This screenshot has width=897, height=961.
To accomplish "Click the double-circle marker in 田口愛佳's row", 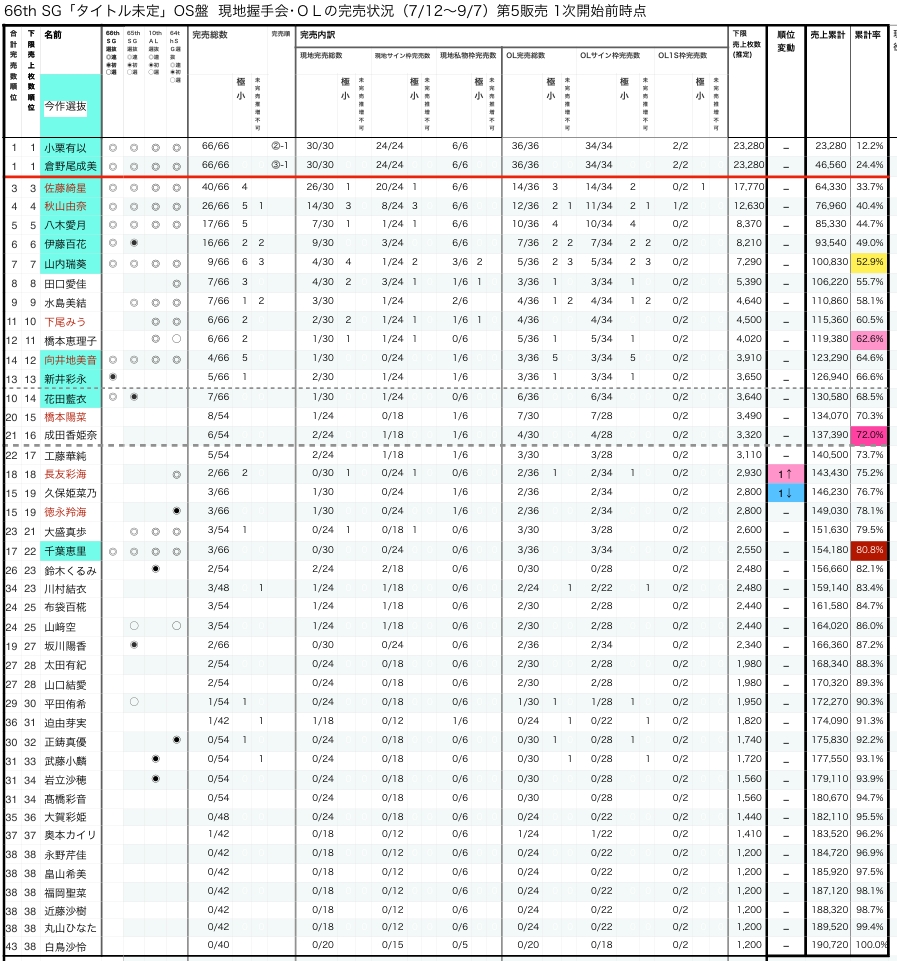I will pyautogui.click(x=176, y=283).
